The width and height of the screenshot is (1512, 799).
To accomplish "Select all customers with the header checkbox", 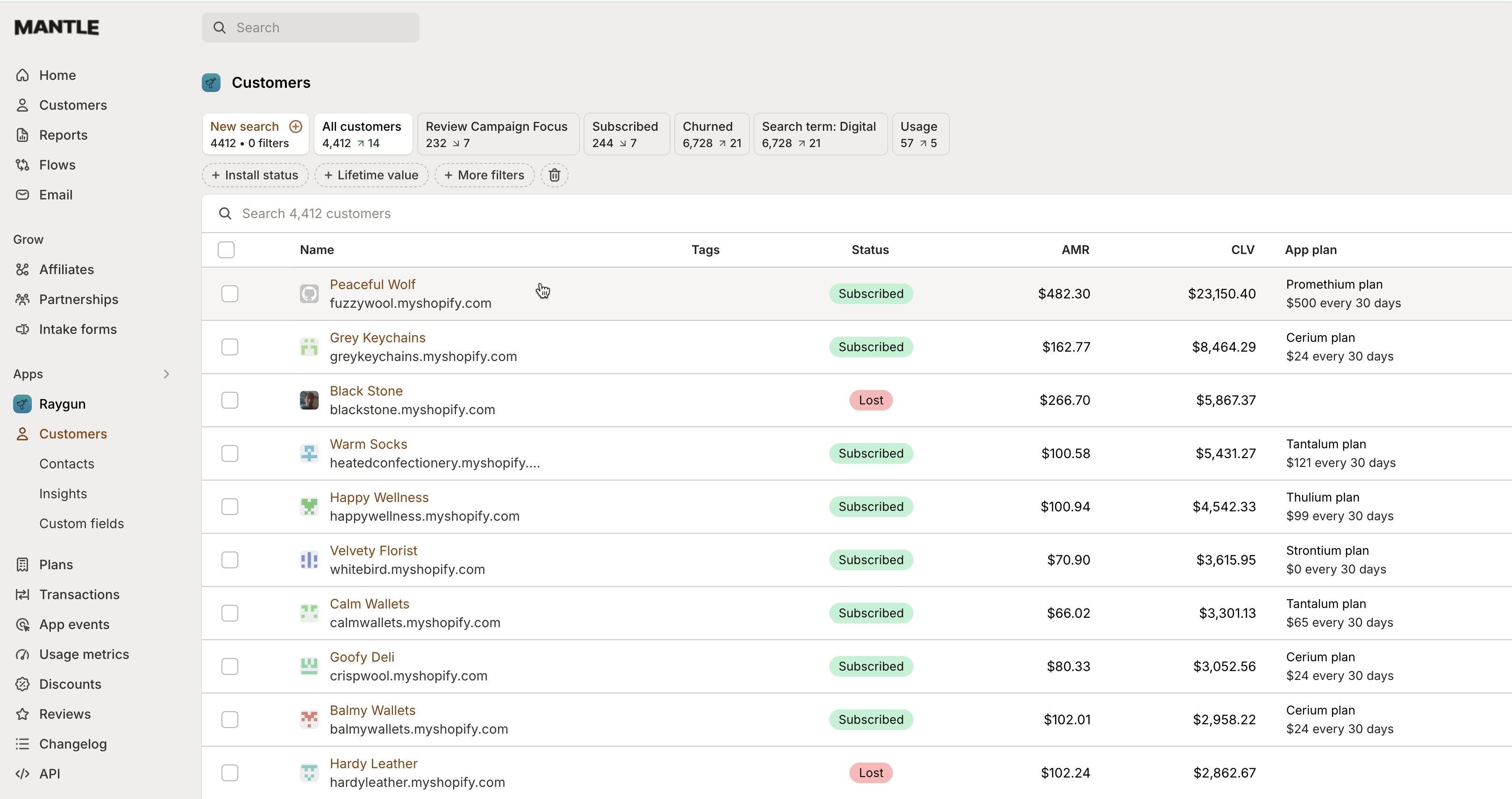I will (226, 249).
